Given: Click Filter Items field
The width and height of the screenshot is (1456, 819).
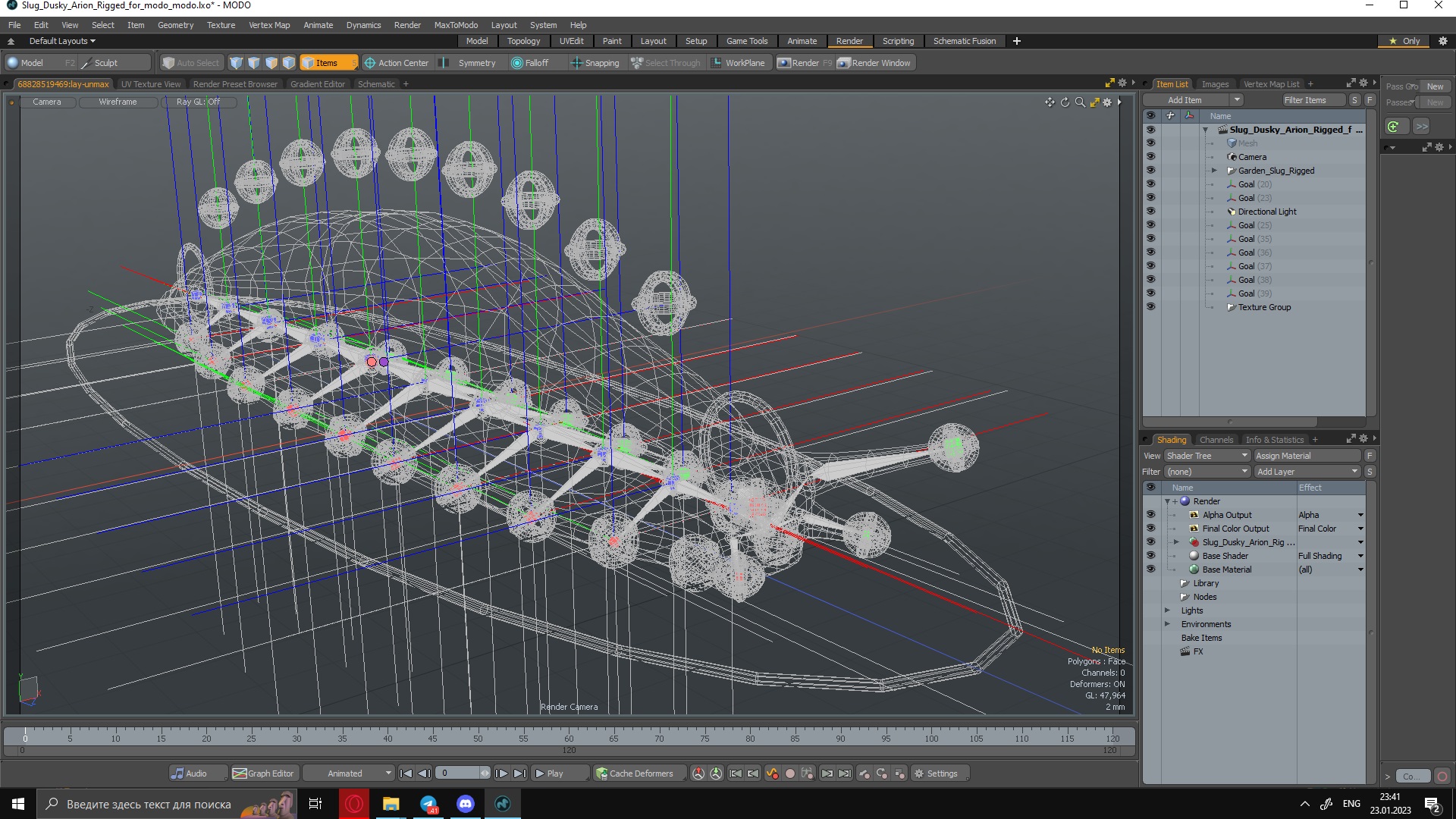Looking at the screenshot, I should (1313, 100).
